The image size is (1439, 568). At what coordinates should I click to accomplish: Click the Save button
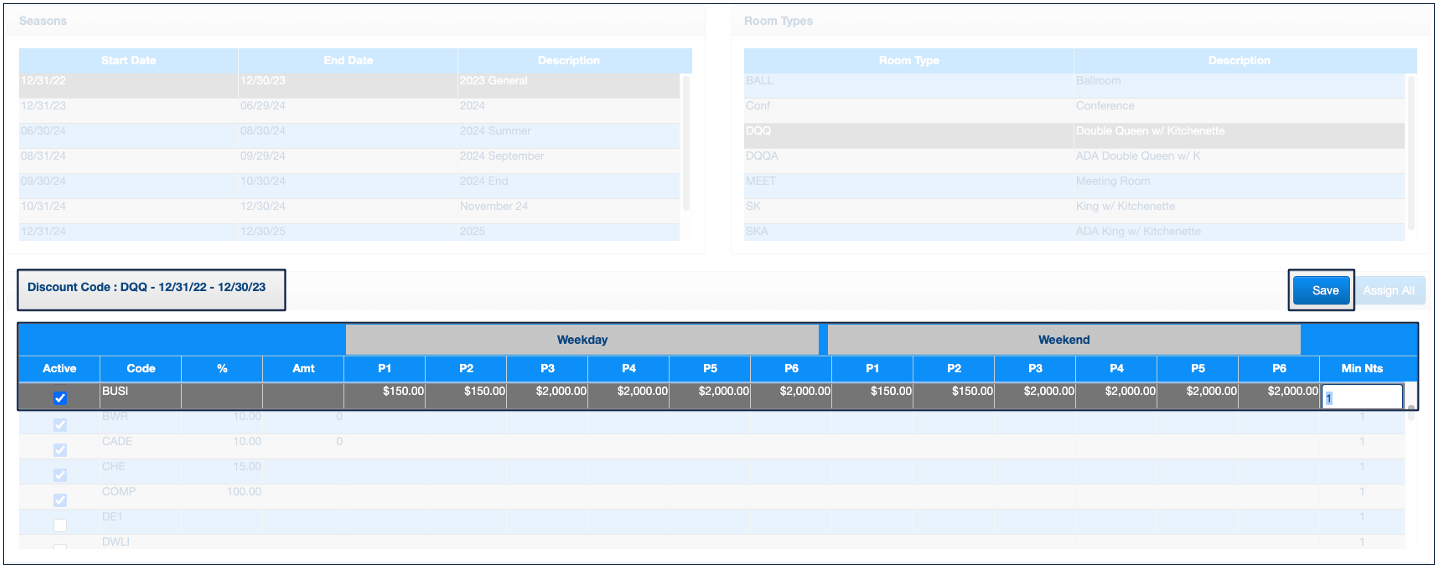pos(1324,290)
